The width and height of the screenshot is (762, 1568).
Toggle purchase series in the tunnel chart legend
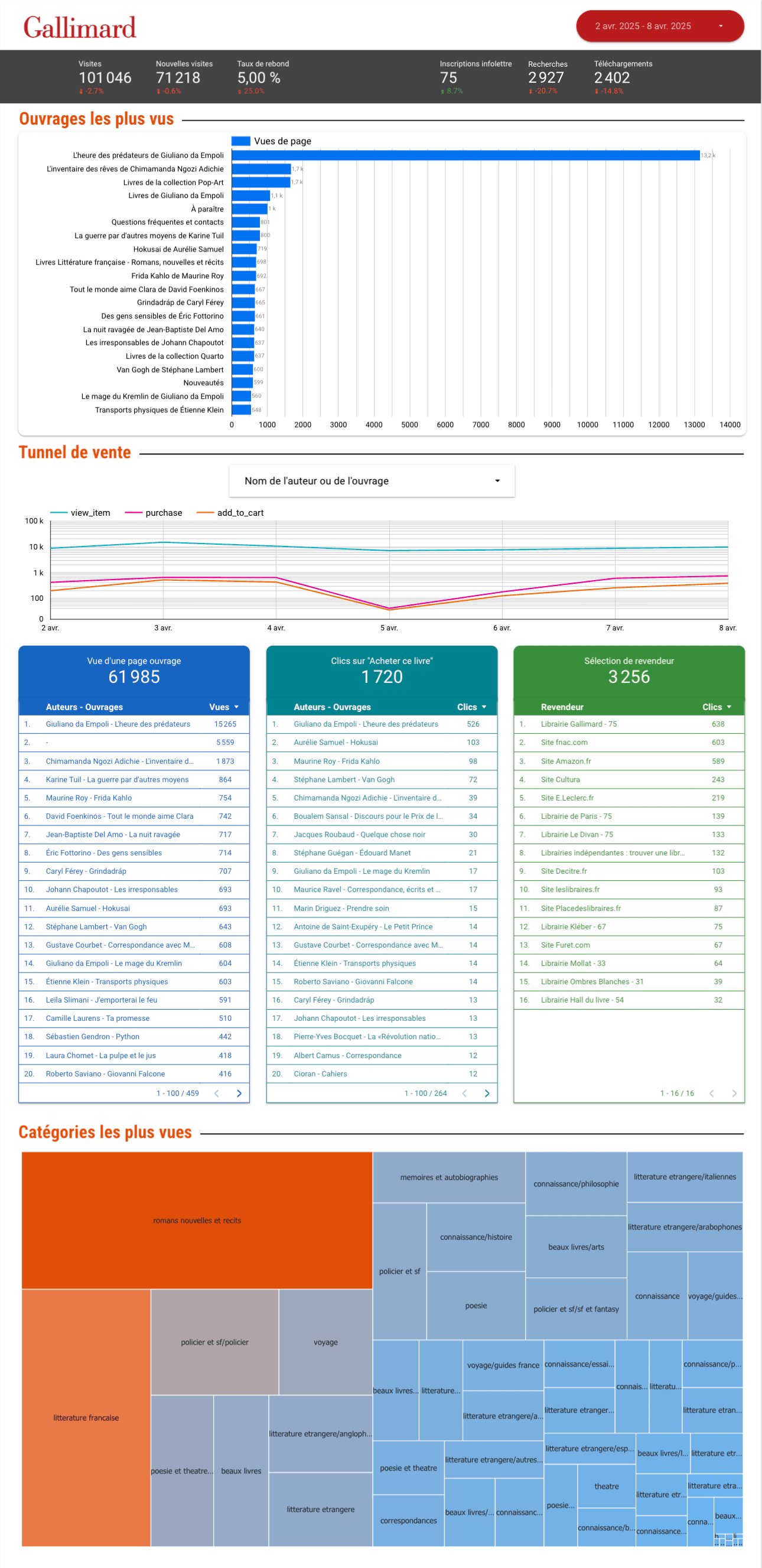pyautogui.click(x=154, y=512)
